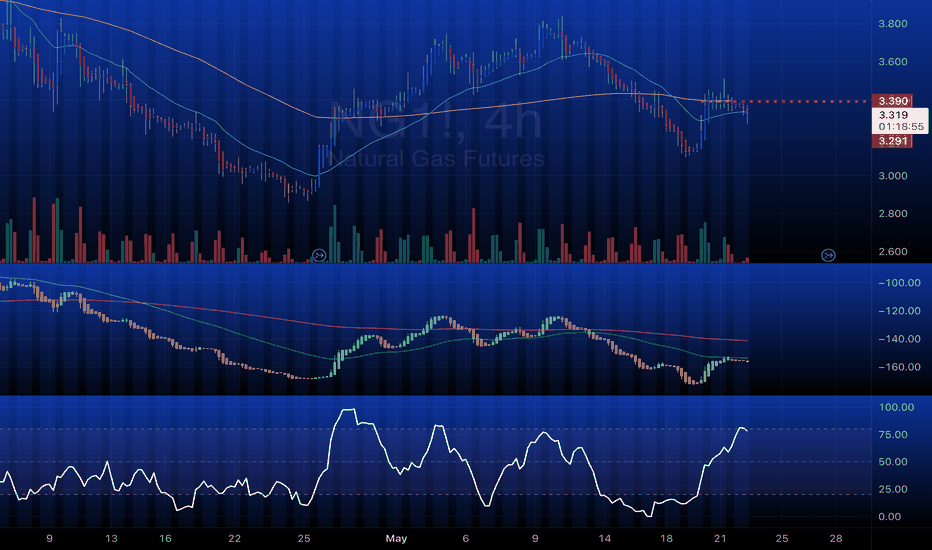Click date 28 on the time axis
The height and width of the screenshot is (550, 932).
click(x=836, y=539)
